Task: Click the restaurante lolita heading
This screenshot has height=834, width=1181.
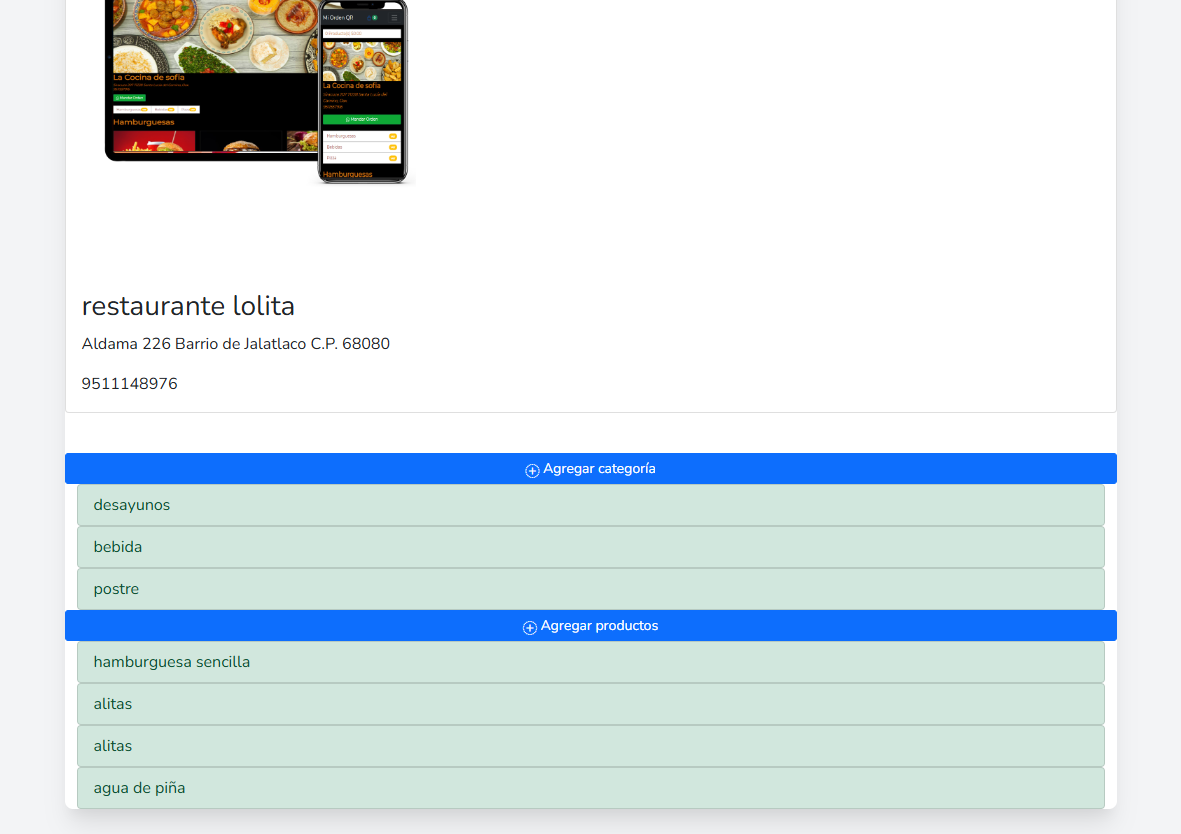Action: [188, 306]
